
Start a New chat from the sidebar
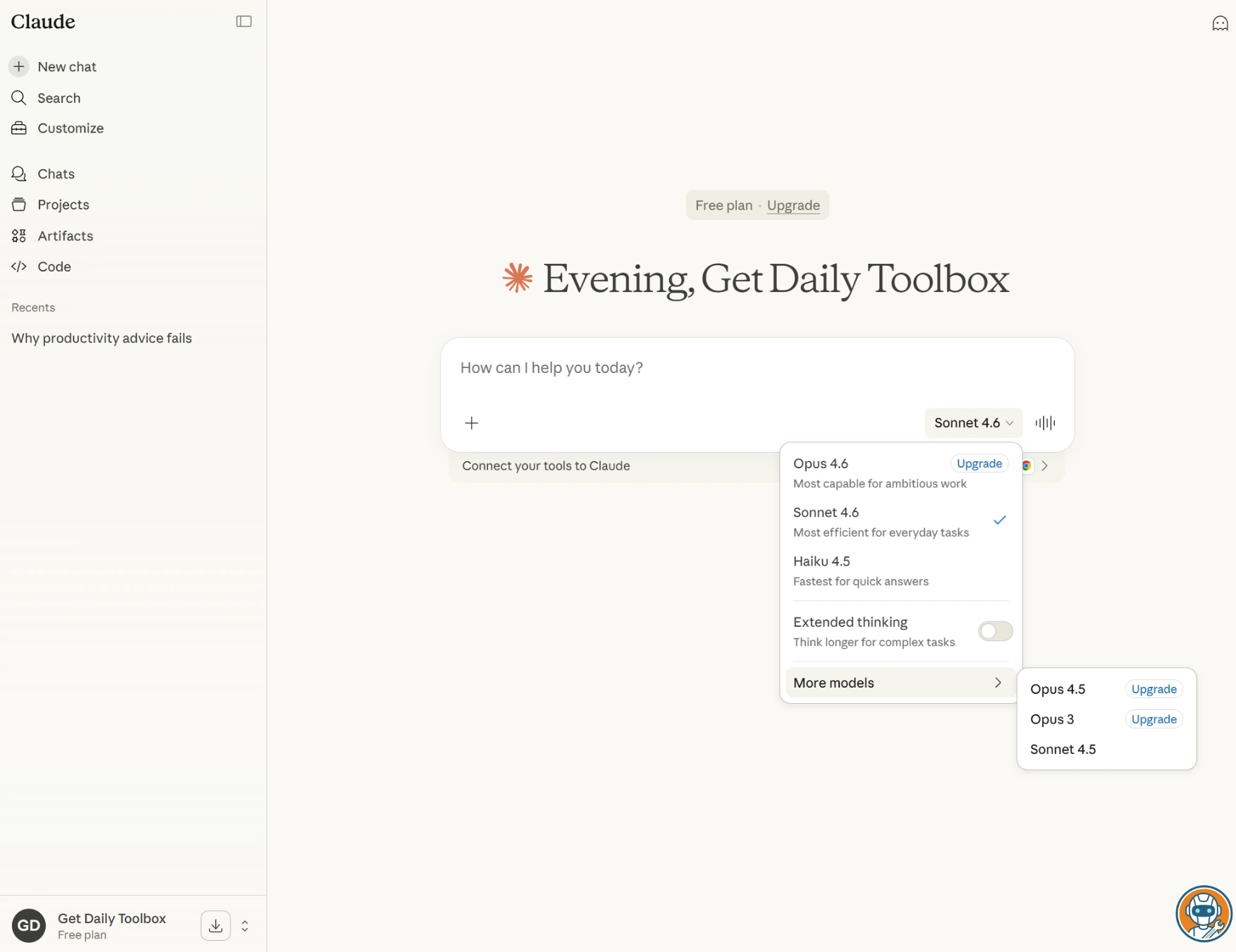(x=67, y=66)
